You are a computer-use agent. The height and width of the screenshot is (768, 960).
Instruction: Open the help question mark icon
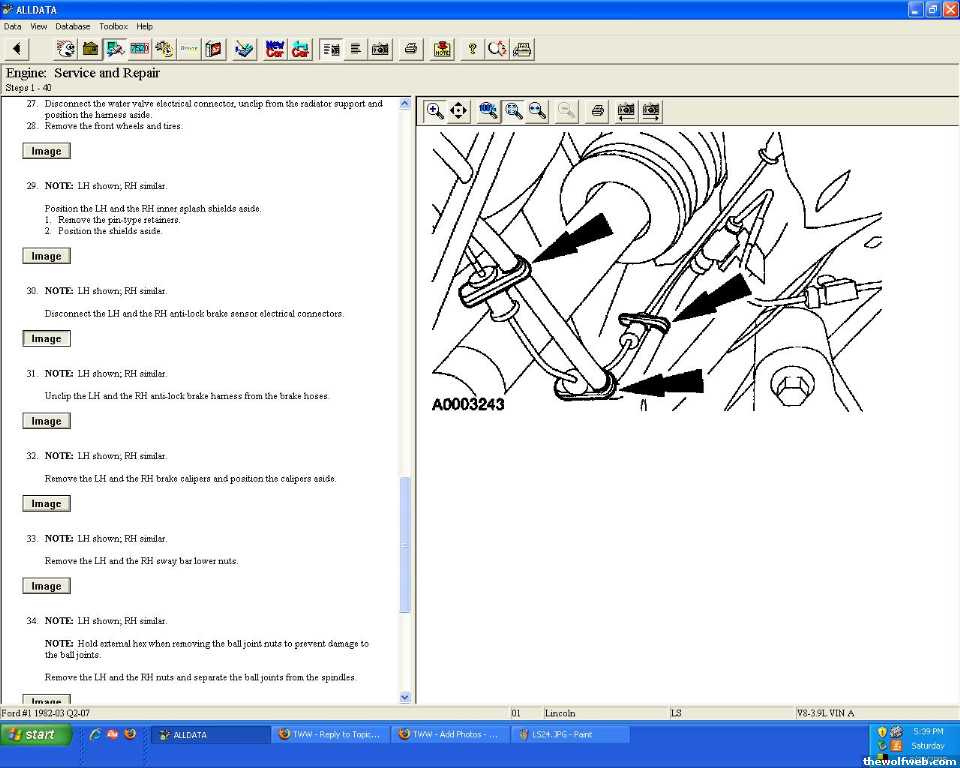click(x=472, y=49)
